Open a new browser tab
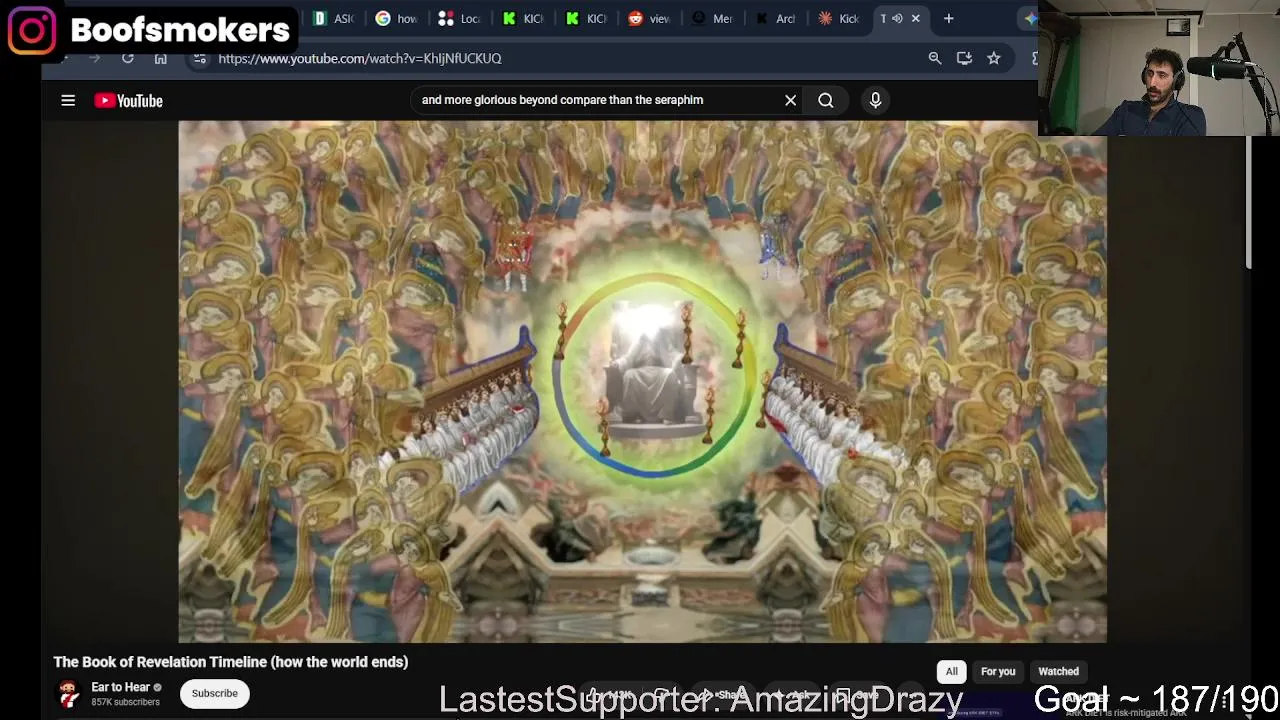The width and height of the screenshot is (1280, 720). point(949,18)
